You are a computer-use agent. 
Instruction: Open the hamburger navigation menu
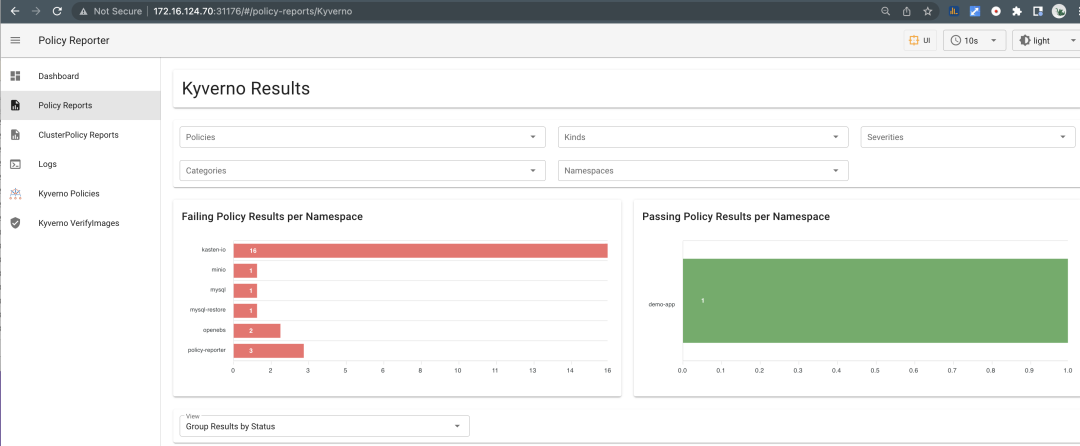(x=15, y=41)
